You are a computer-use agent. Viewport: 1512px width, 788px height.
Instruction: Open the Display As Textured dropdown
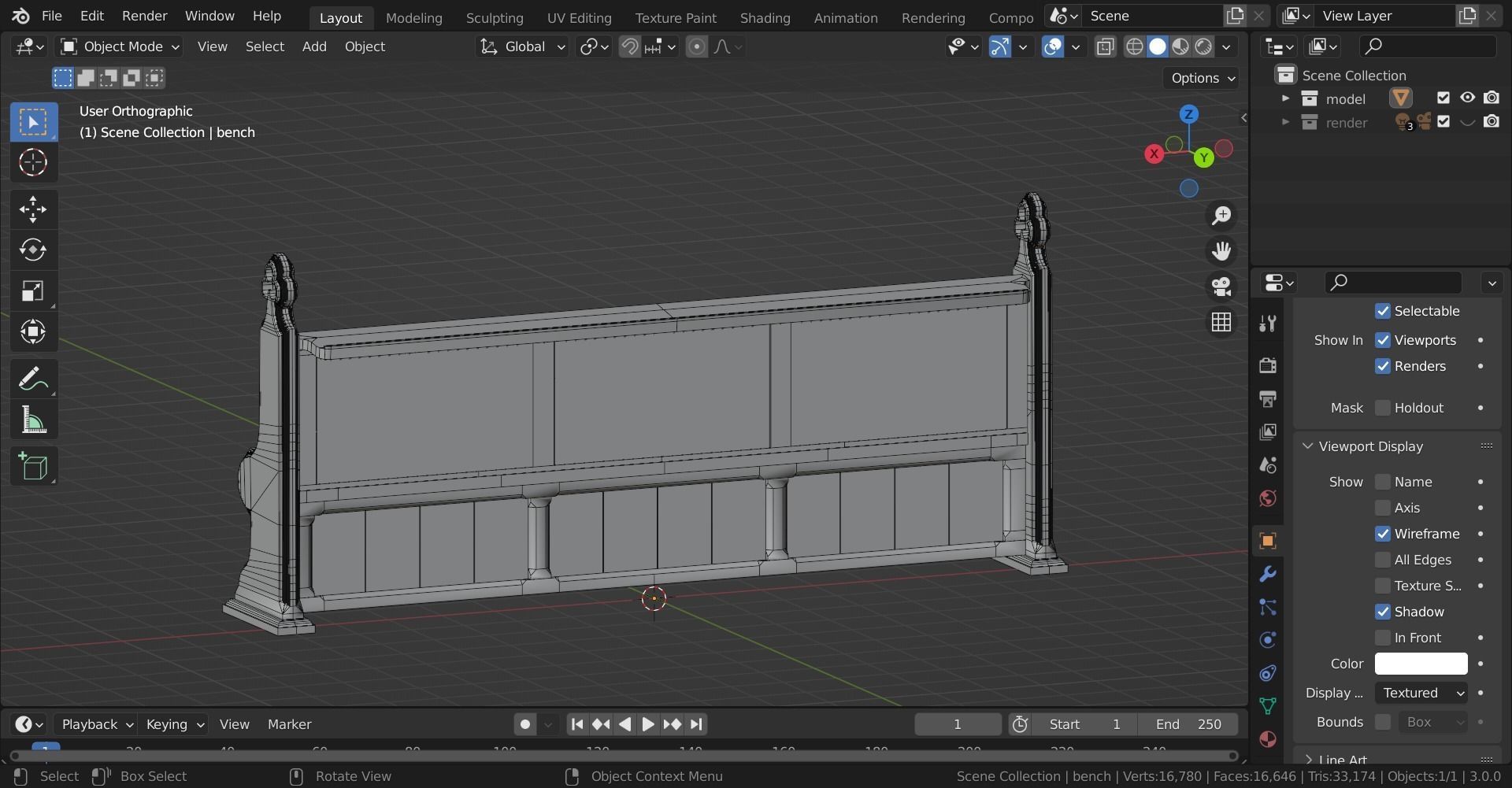1421,693
